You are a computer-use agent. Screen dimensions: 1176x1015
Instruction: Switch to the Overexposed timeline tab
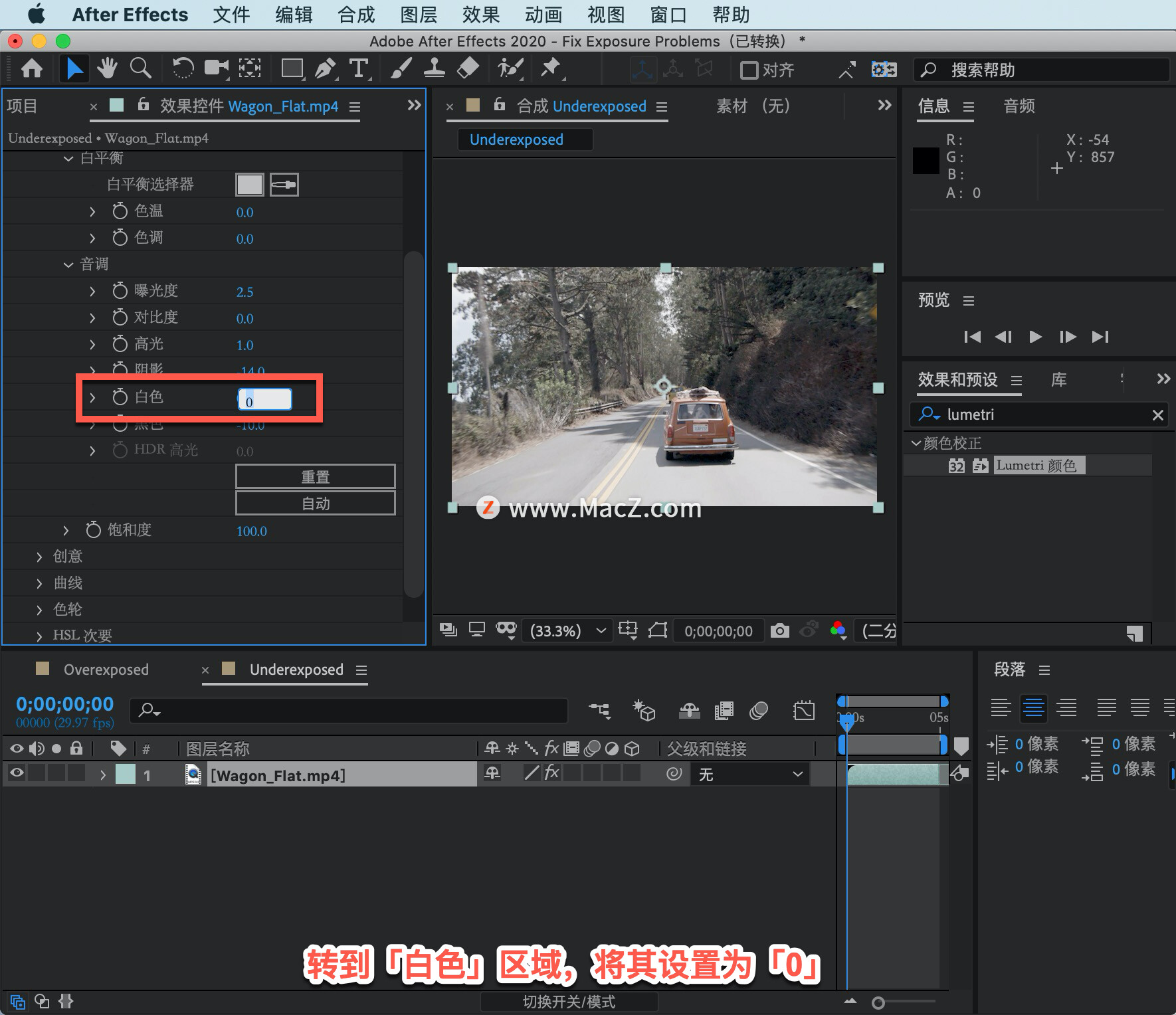click(x=106, y=669)
